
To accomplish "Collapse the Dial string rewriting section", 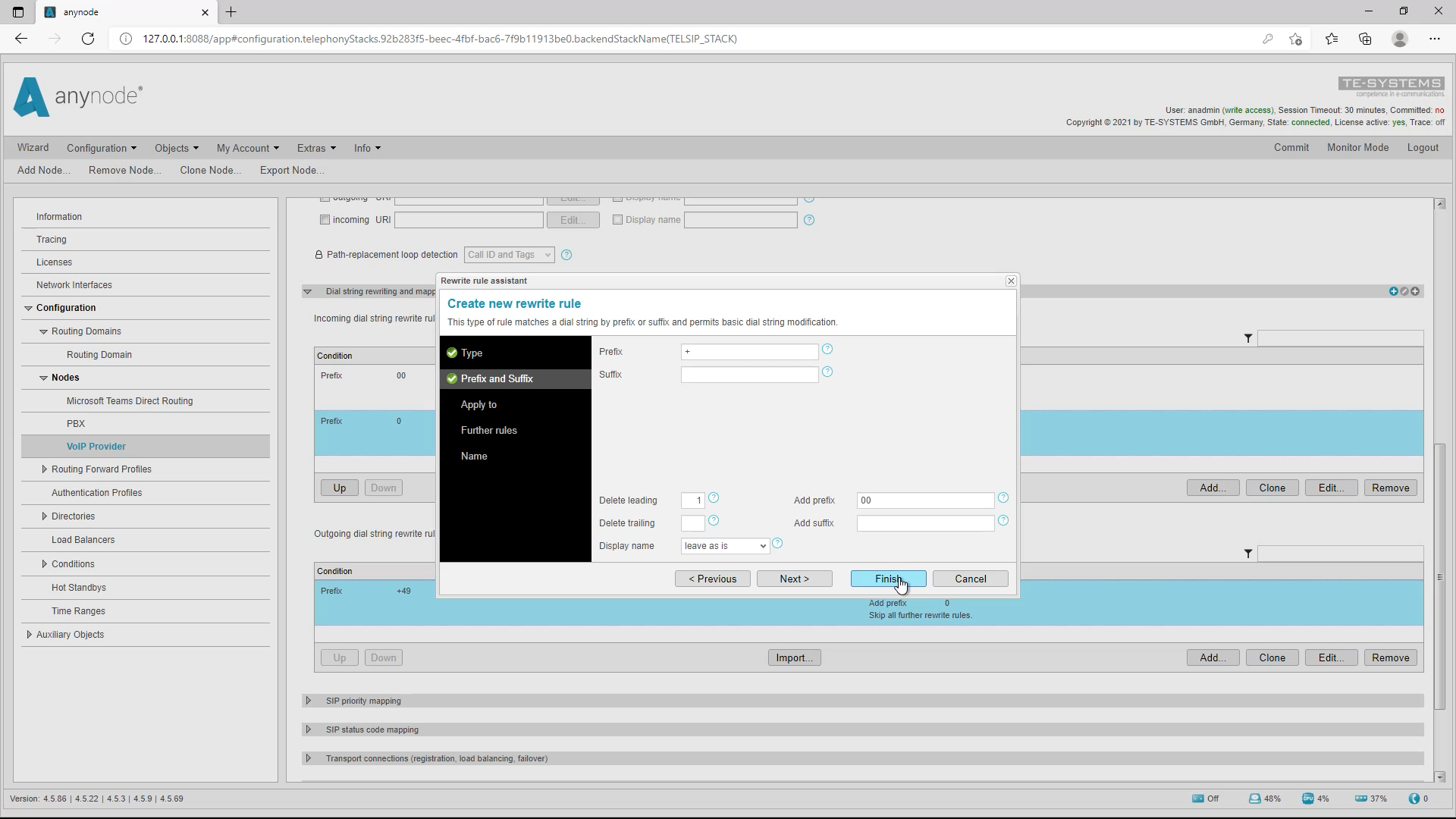I will [307, 291].
